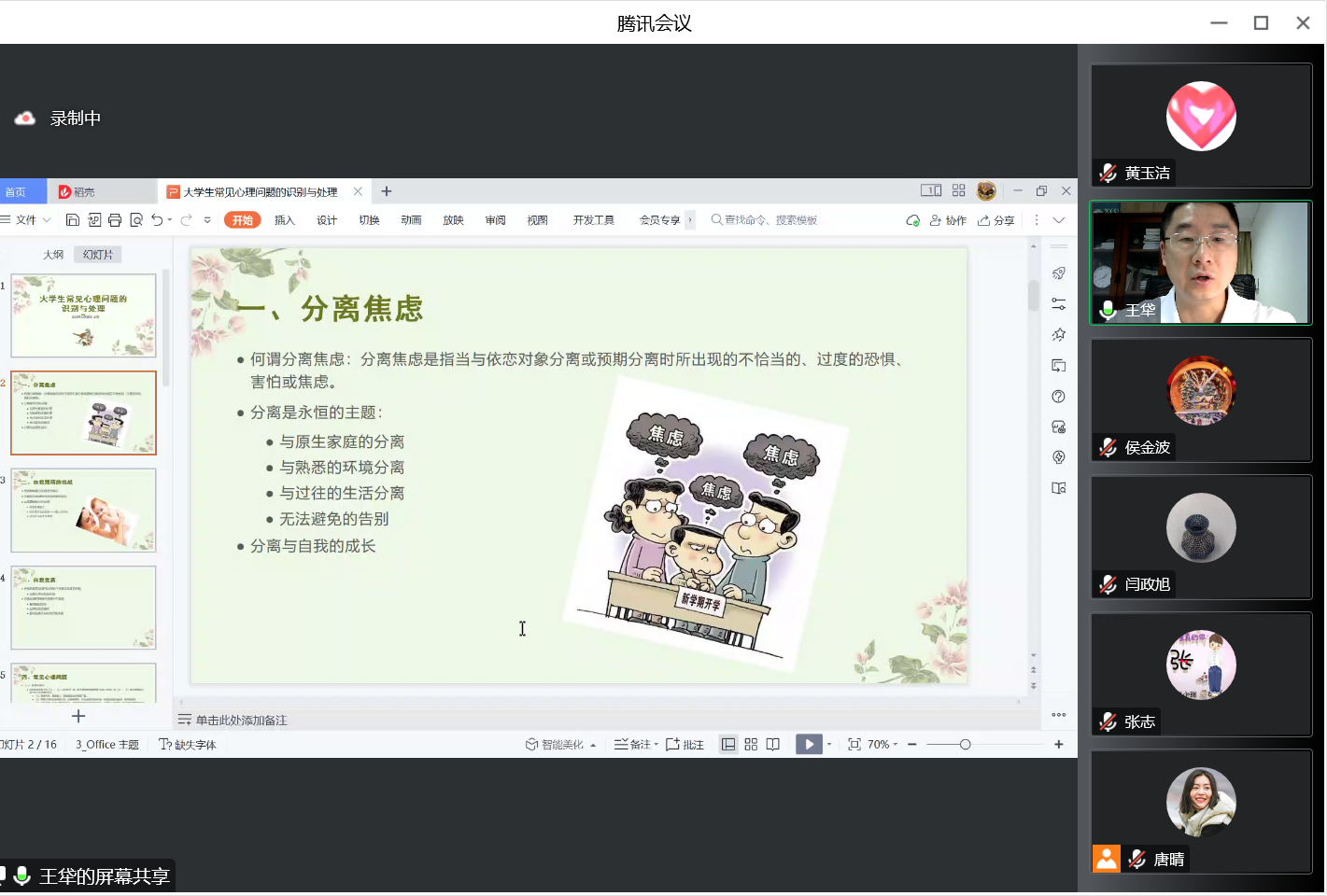The image size is (1327, 896).
Task: Open the 会员专享 member tab
Action: [x=659, y=220]
